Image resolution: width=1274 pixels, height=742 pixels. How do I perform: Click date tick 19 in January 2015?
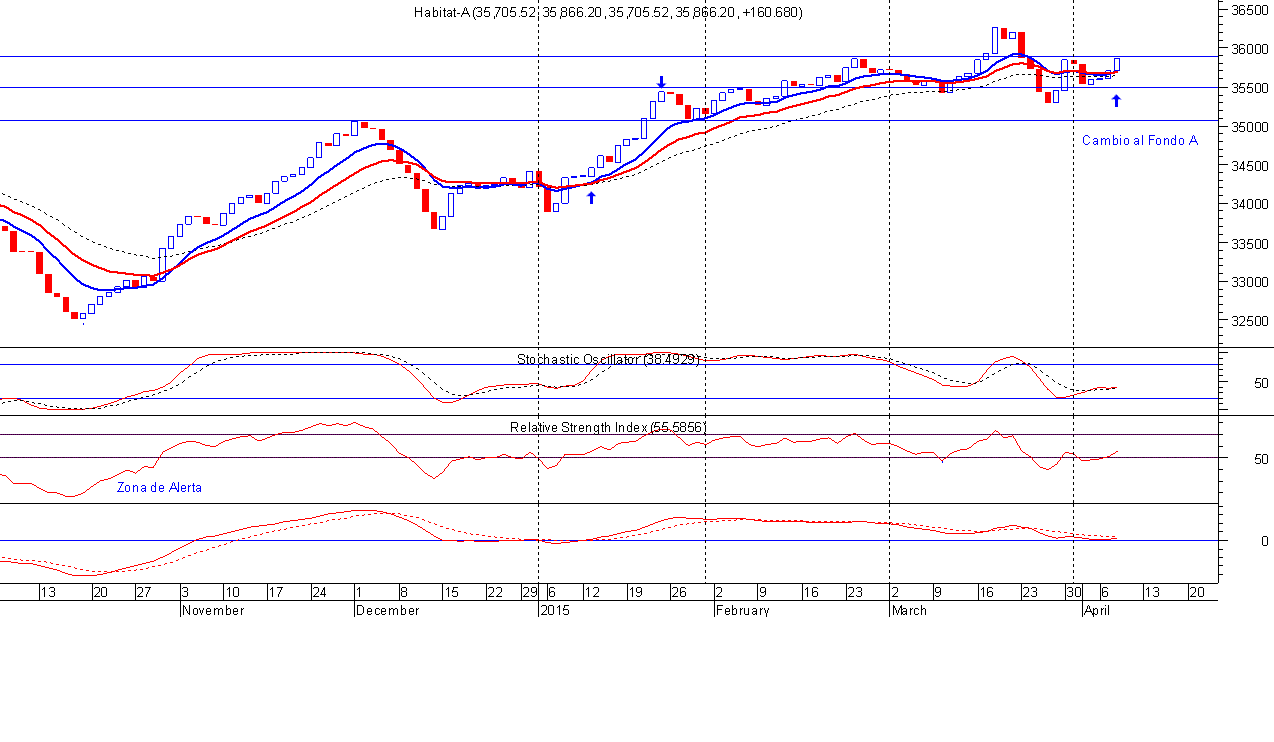coord(636,592)
